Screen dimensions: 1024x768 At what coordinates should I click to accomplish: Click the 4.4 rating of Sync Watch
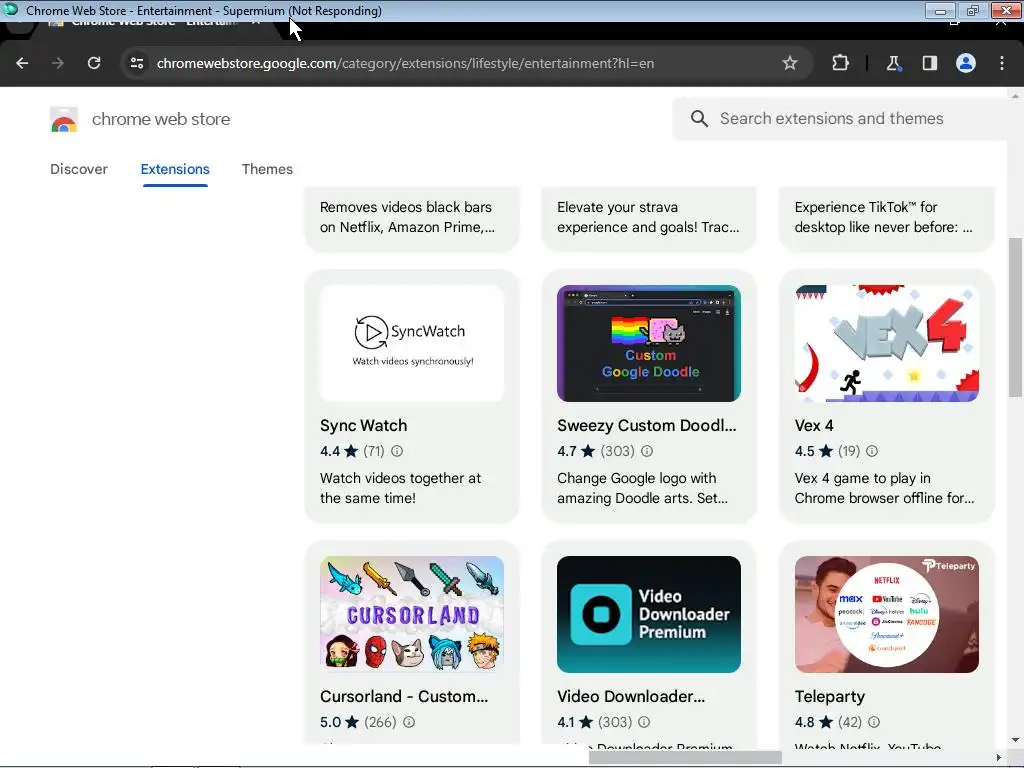coord(330,451)
